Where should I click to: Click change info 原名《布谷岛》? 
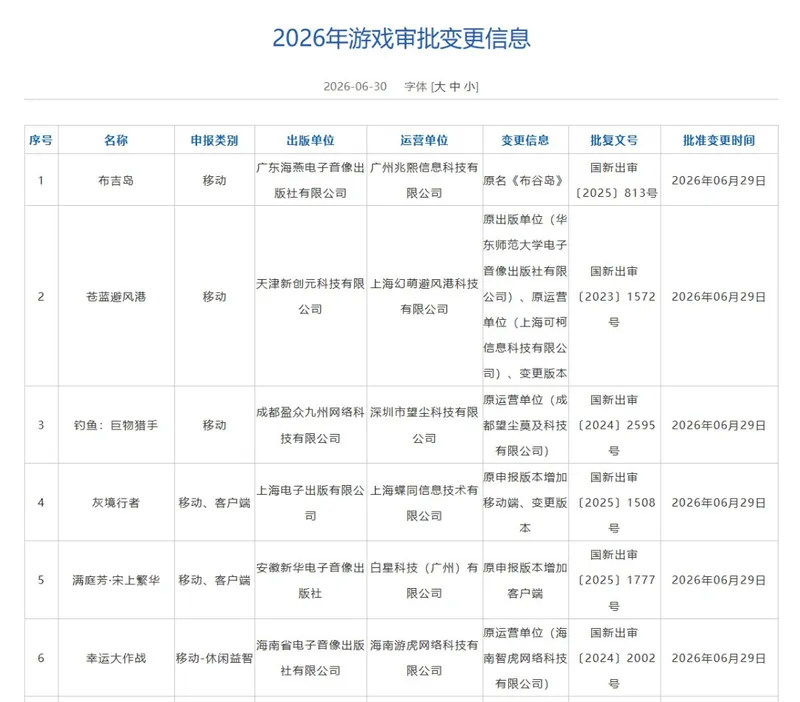(524, 181)
